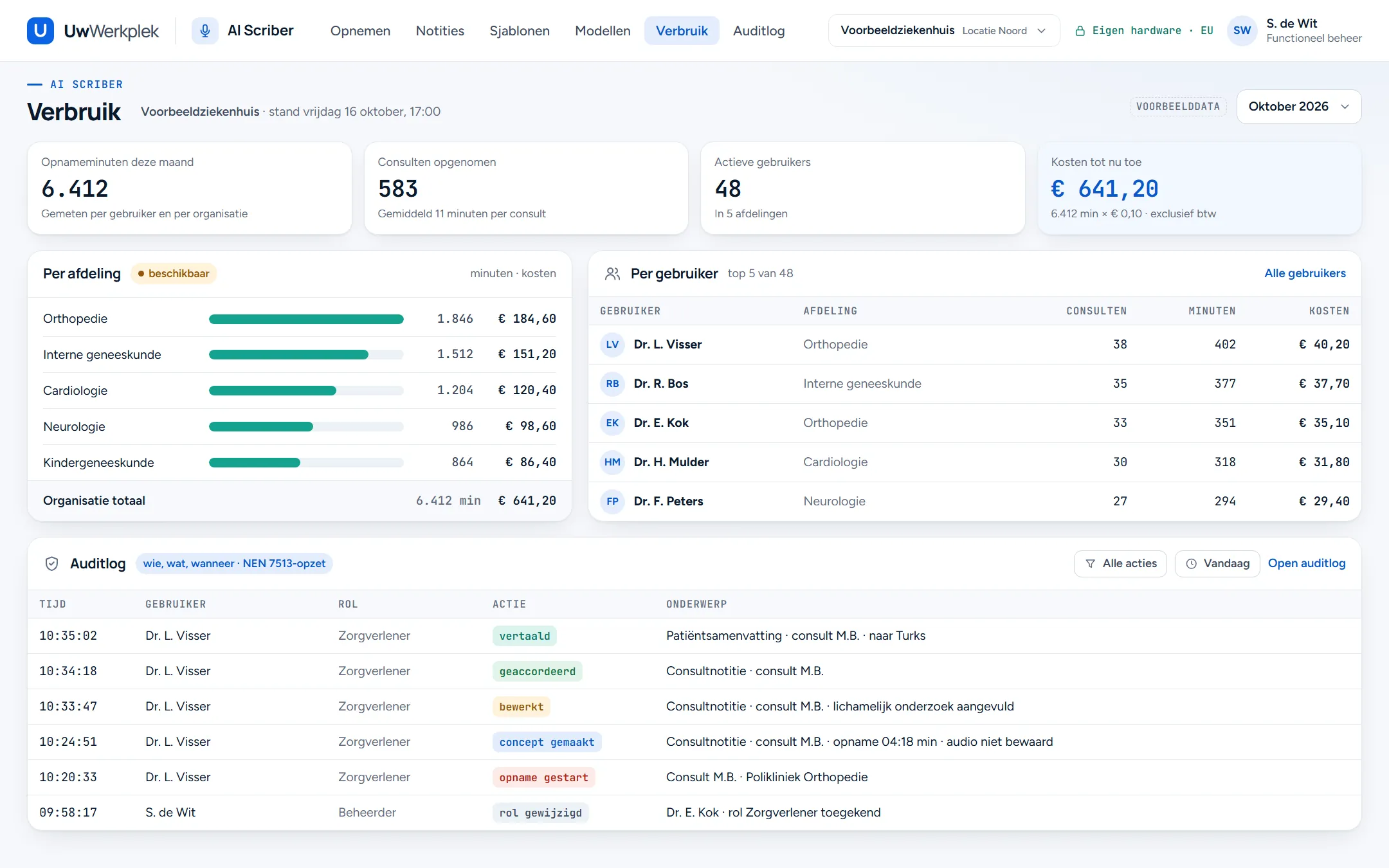Click the Orthopedie usage bar
The height and width of the screenshot is (868, 1389).
(x=306, y=319)
